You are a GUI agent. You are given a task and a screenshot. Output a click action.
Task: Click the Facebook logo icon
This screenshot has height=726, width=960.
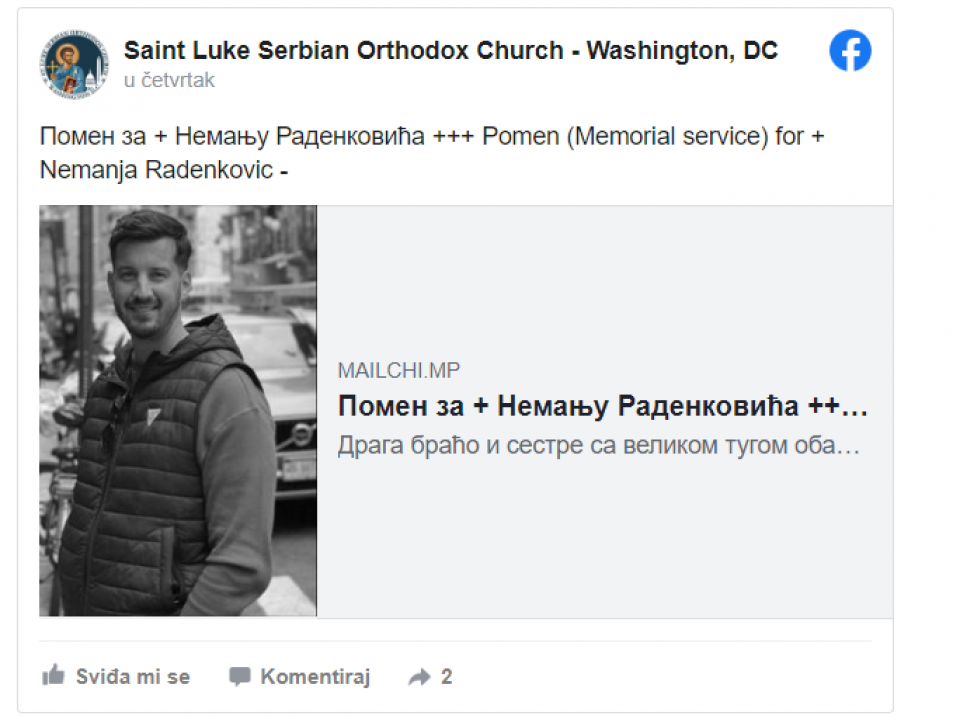[850, 50]
